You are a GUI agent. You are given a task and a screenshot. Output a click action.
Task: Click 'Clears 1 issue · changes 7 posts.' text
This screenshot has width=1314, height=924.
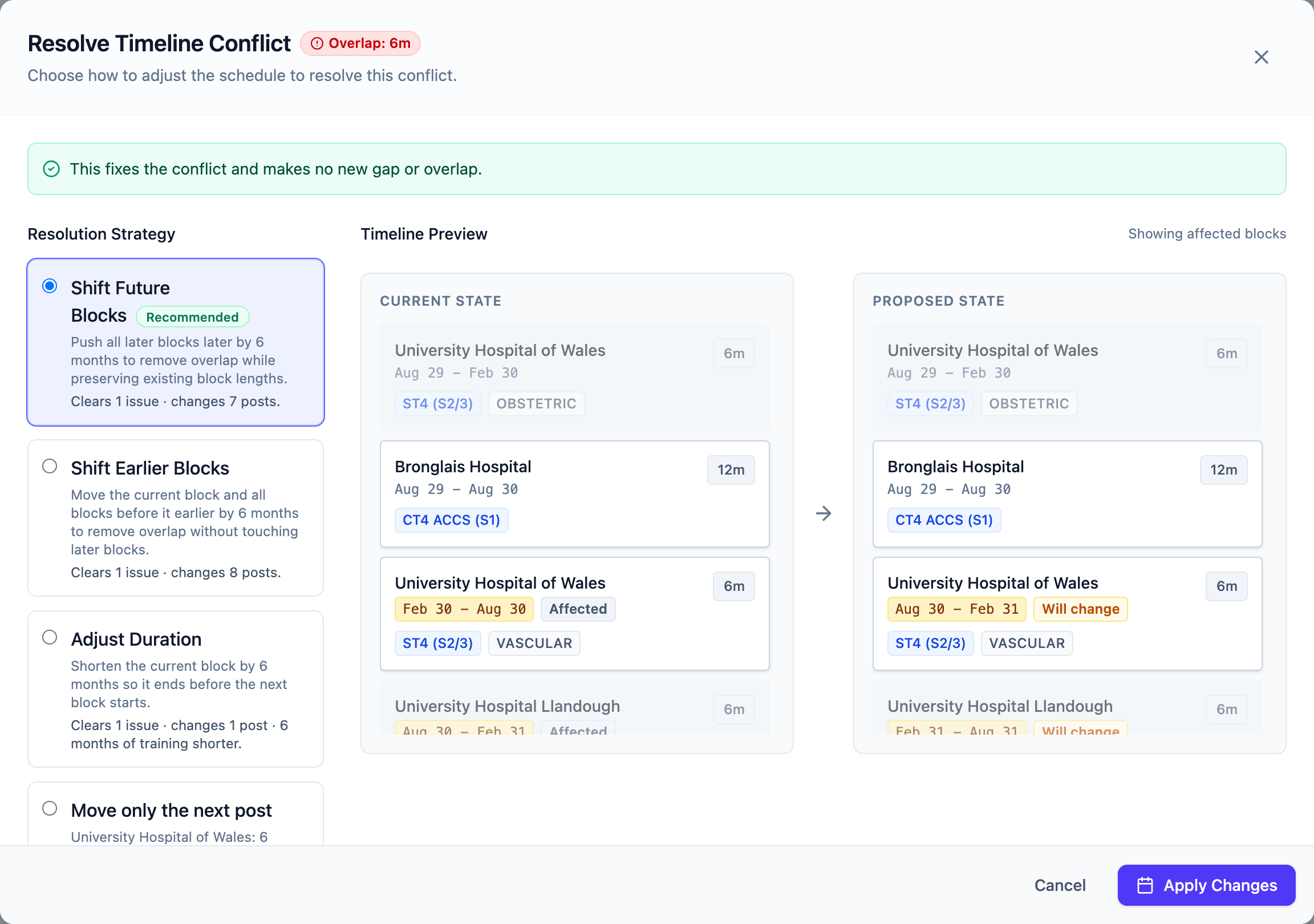coord(175,402)
